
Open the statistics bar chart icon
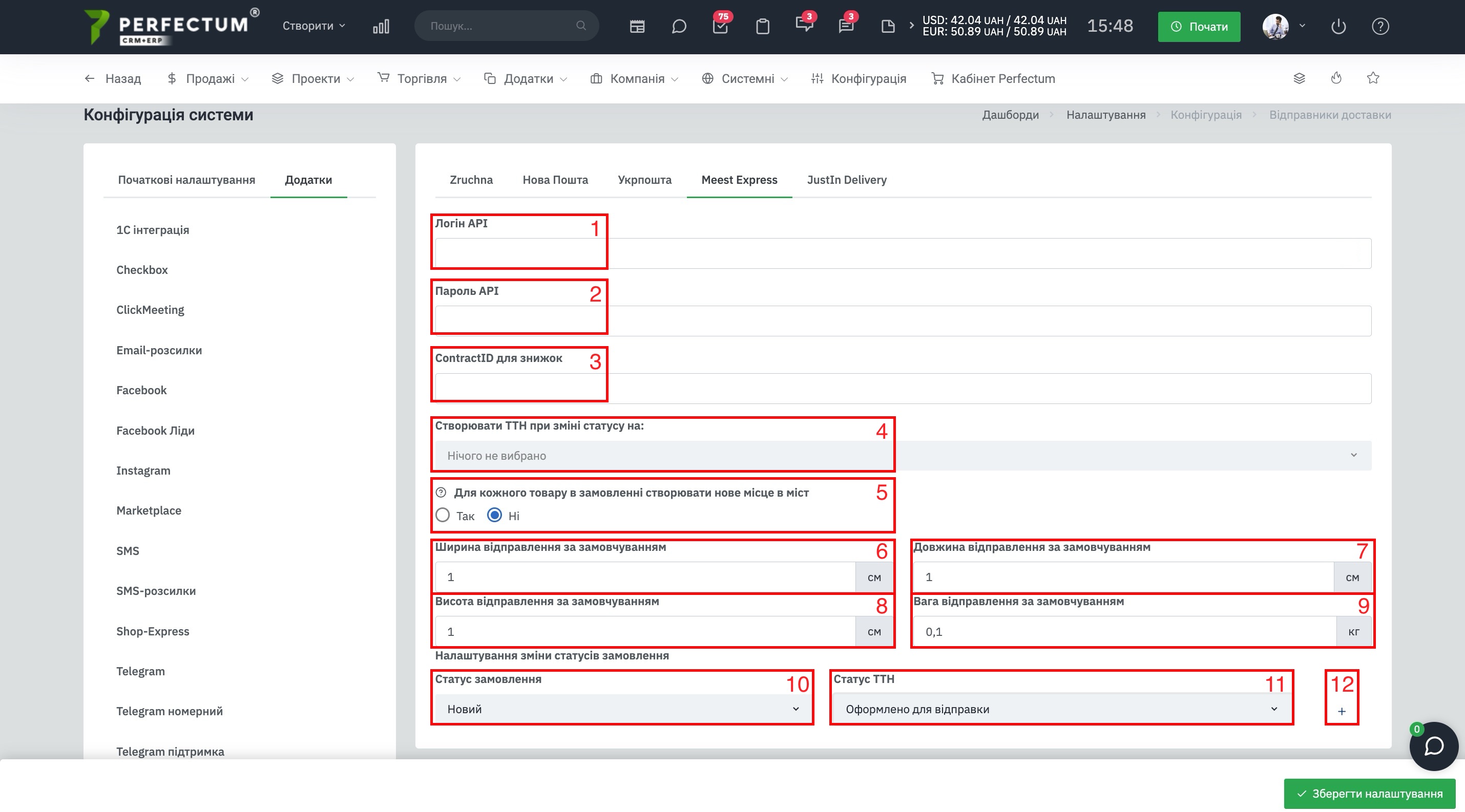(x=381, y=26)
